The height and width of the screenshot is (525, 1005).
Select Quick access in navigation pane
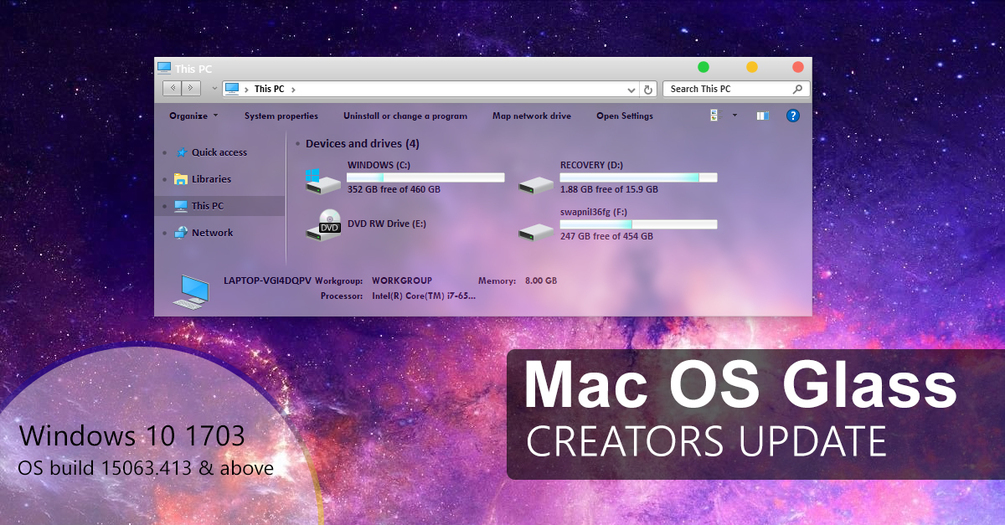219,153
